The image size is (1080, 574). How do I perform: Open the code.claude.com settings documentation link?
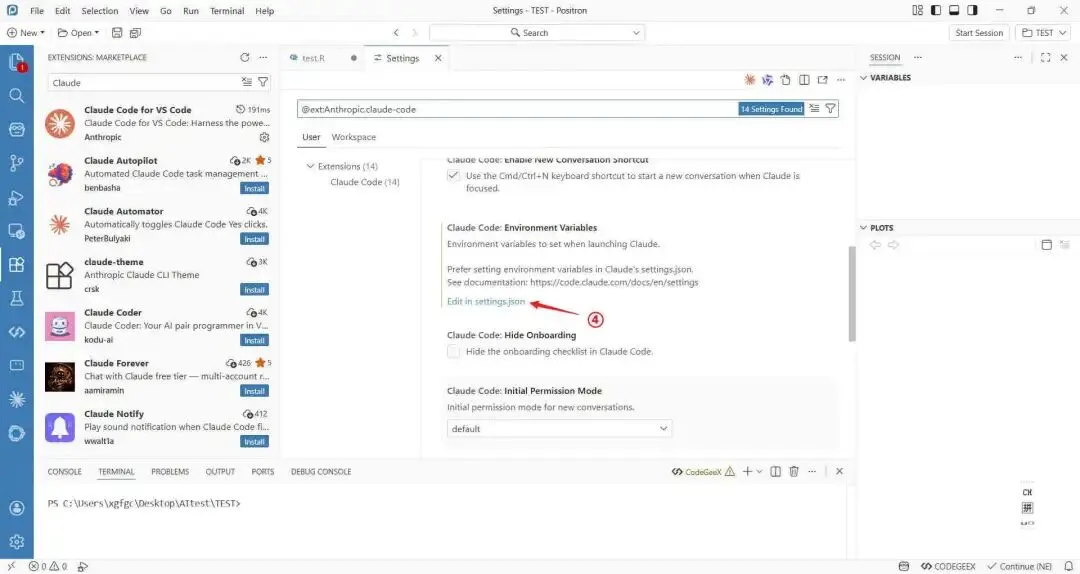coord(614,282)
